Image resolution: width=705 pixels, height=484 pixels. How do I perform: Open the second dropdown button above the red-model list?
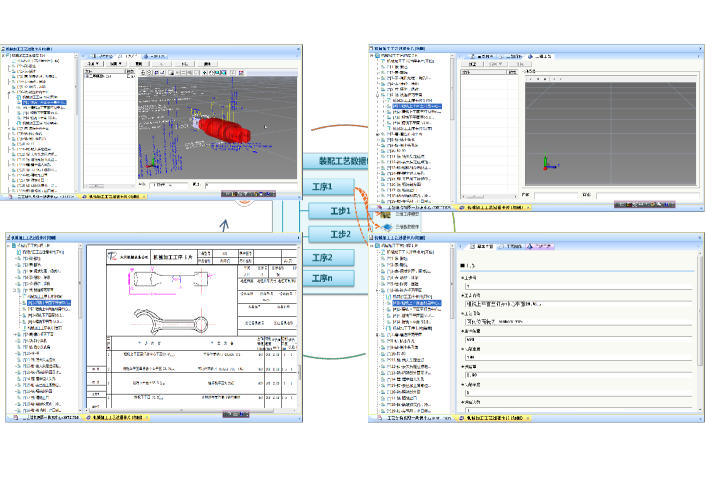[116, 64]
